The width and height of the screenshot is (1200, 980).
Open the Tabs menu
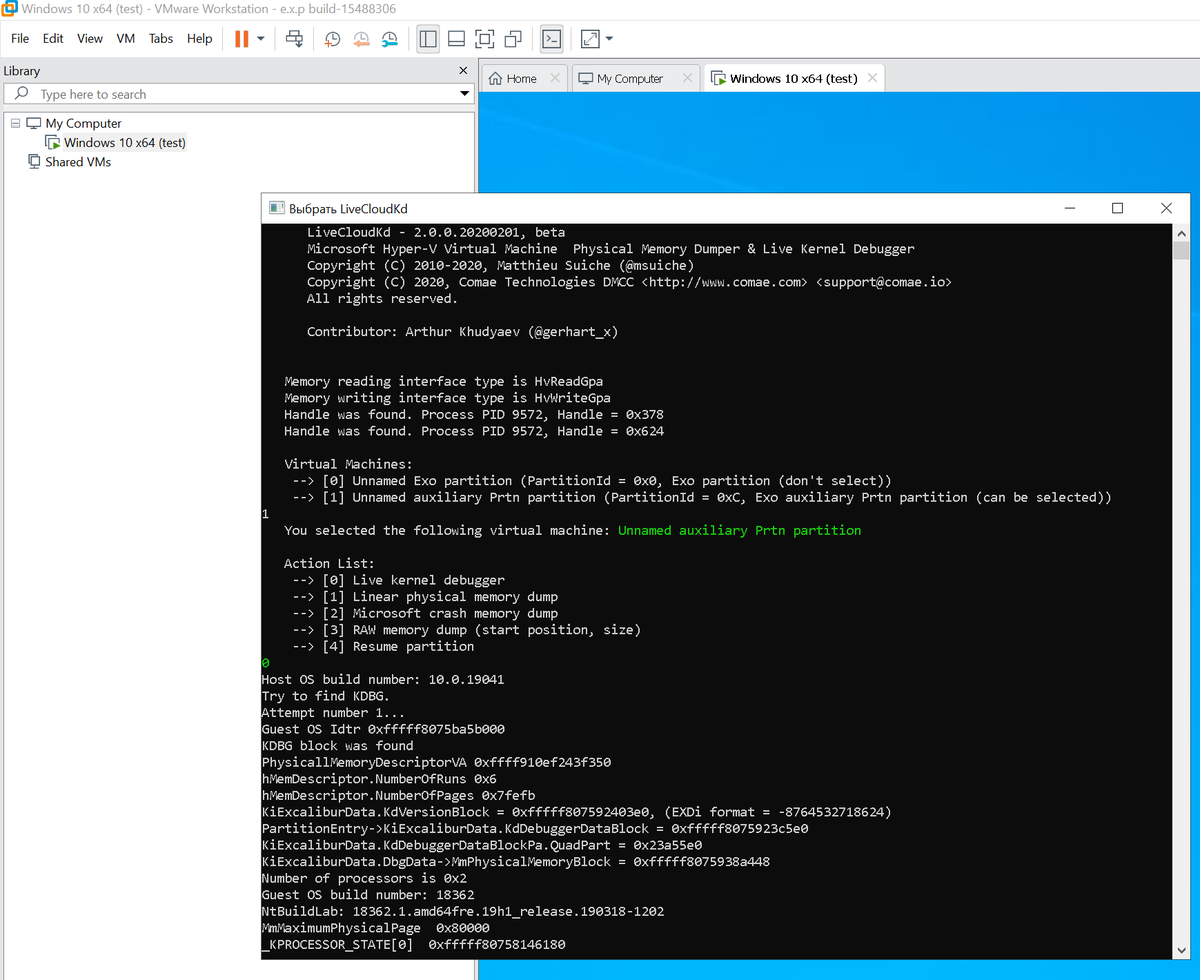coord(161,39)
